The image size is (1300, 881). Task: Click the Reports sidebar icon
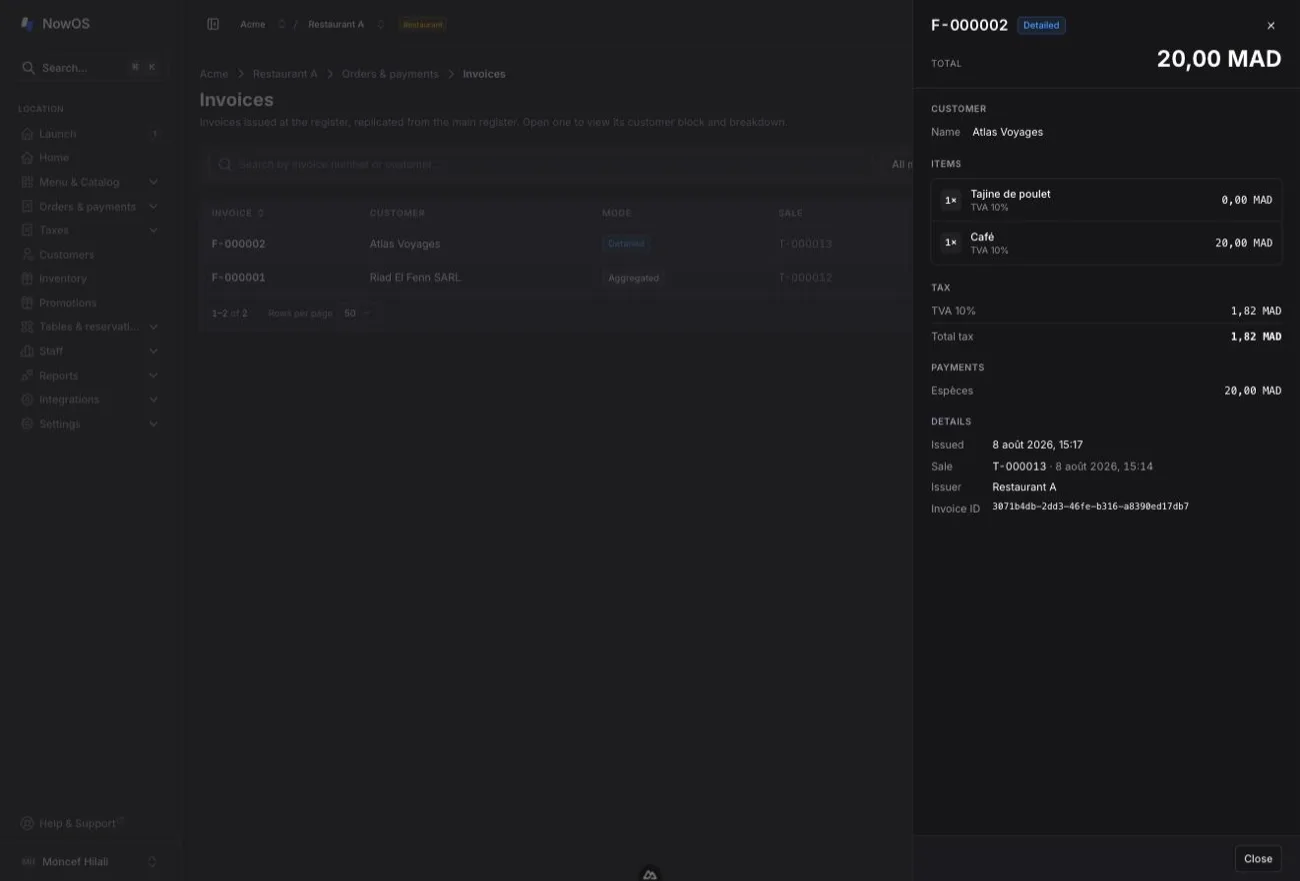(x=27, y=376)
